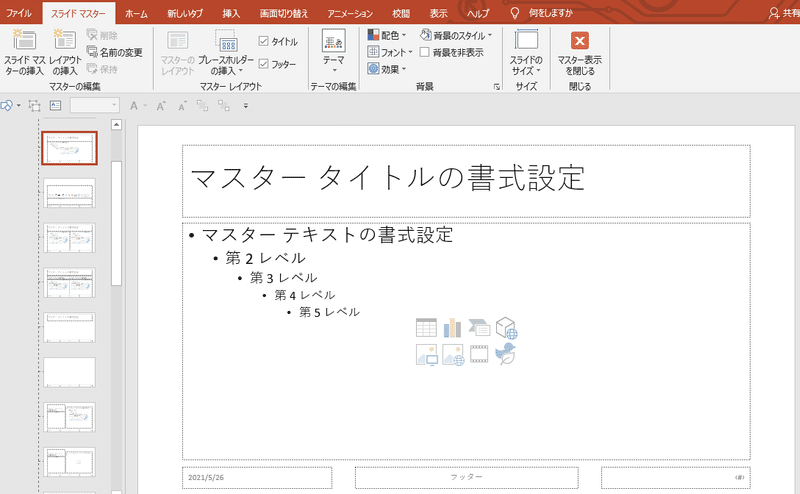Click the increase font size icon
The width and height of the screenshot is (800, 494).
pyautogui.click(x=161, y=106)
